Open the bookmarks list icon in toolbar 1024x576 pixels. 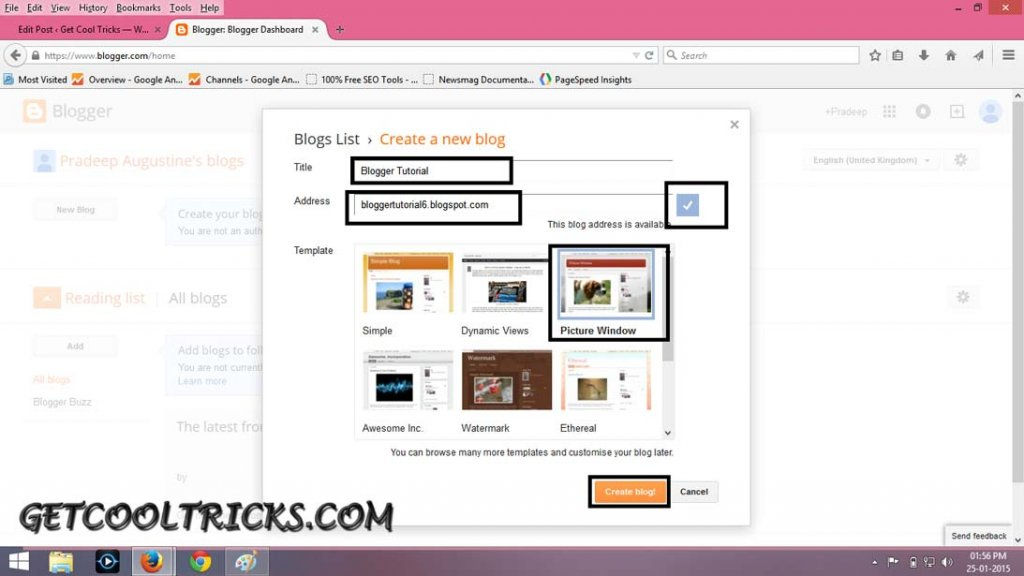pos(898,56)
